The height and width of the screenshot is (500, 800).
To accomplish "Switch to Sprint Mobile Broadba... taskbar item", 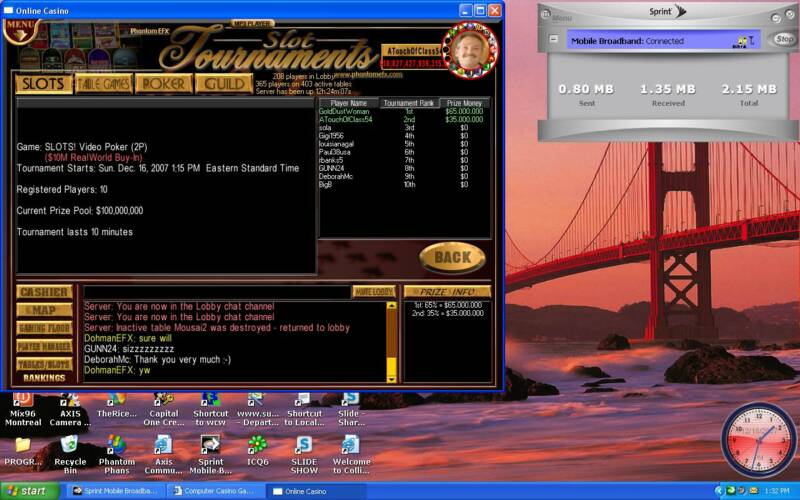I will (115, 491).
